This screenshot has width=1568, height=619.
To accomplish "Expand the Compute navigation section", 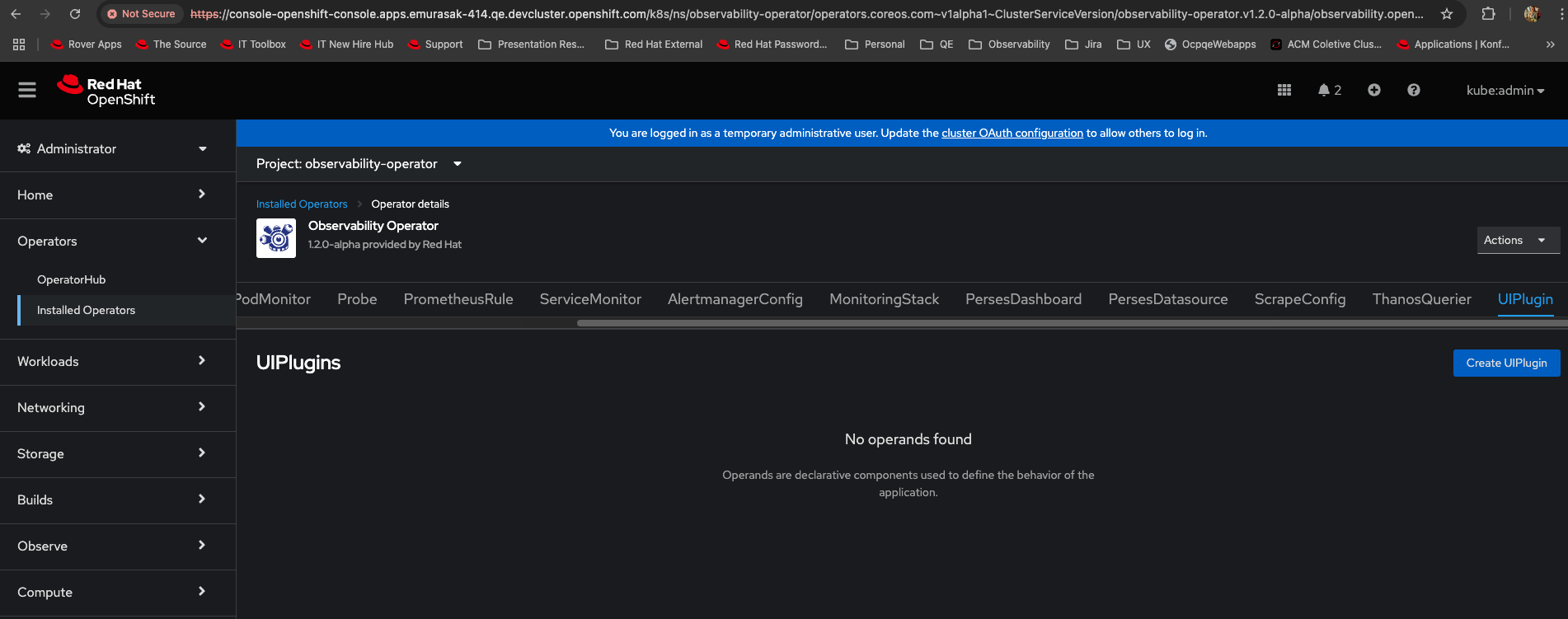I will coord(118,592).
